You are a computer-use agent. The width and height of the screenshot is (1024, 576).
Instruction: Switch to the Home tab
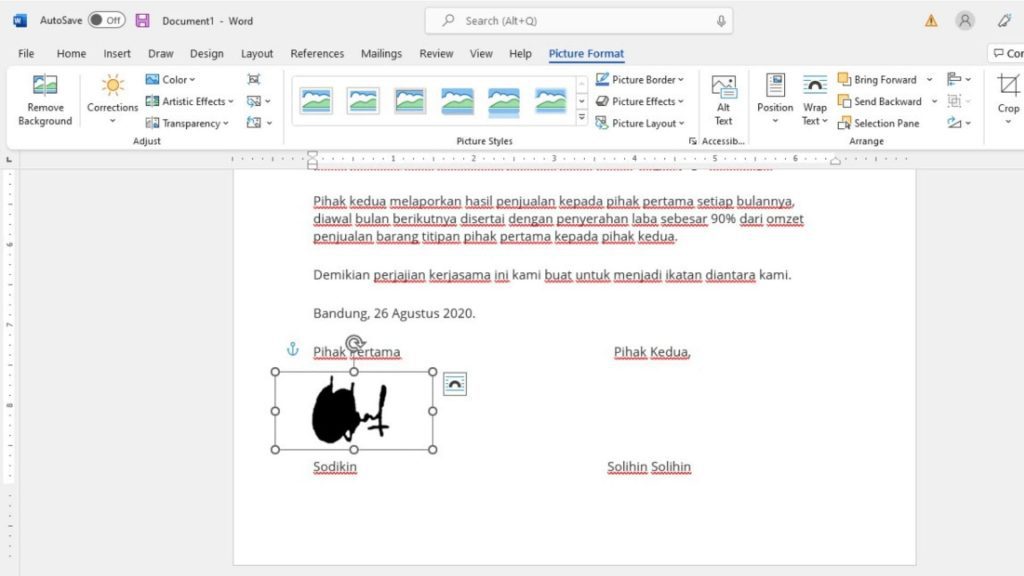[x=71, y=54]
